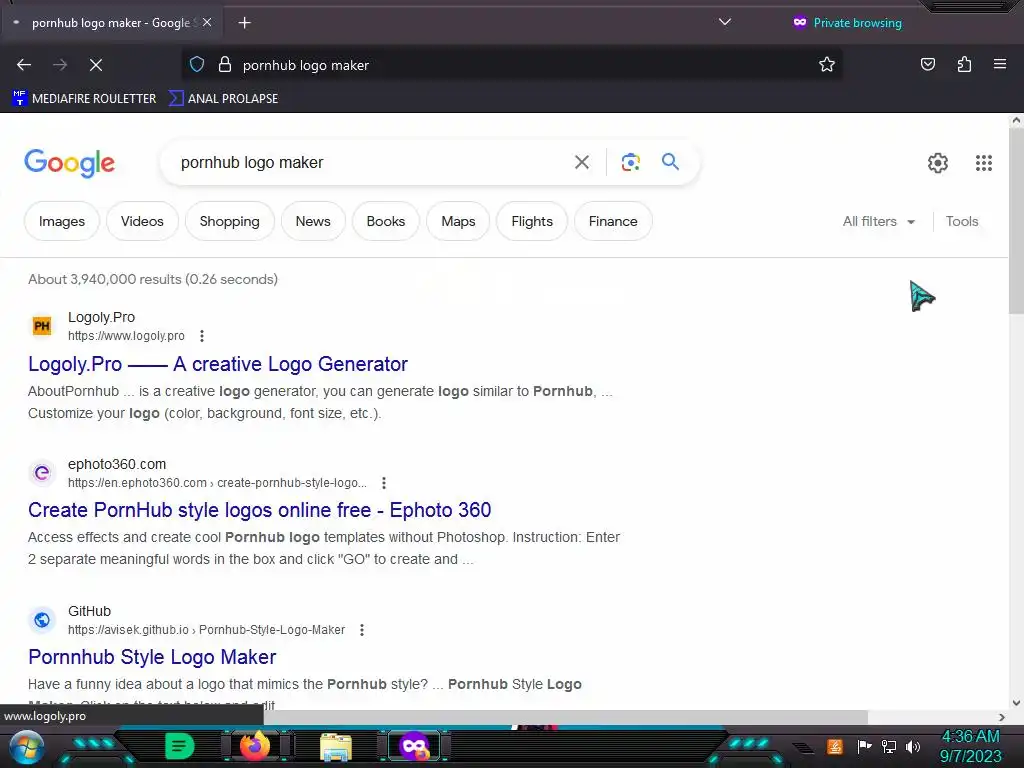Click the scrollbar down arrow
1024x768 pixels.
(x=1016, y=703)
